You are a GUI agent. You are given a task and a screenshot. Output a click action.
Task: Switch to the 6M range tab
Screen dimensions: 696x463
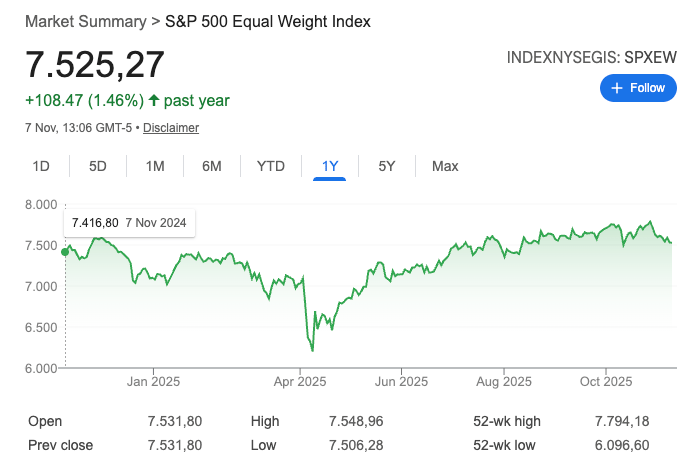pos(212,166)
